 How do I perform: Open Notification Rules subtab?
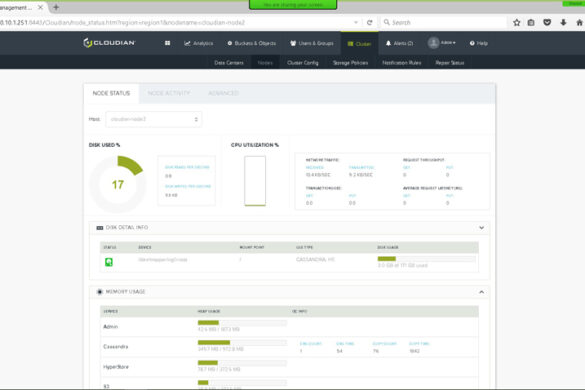(402, 63)
